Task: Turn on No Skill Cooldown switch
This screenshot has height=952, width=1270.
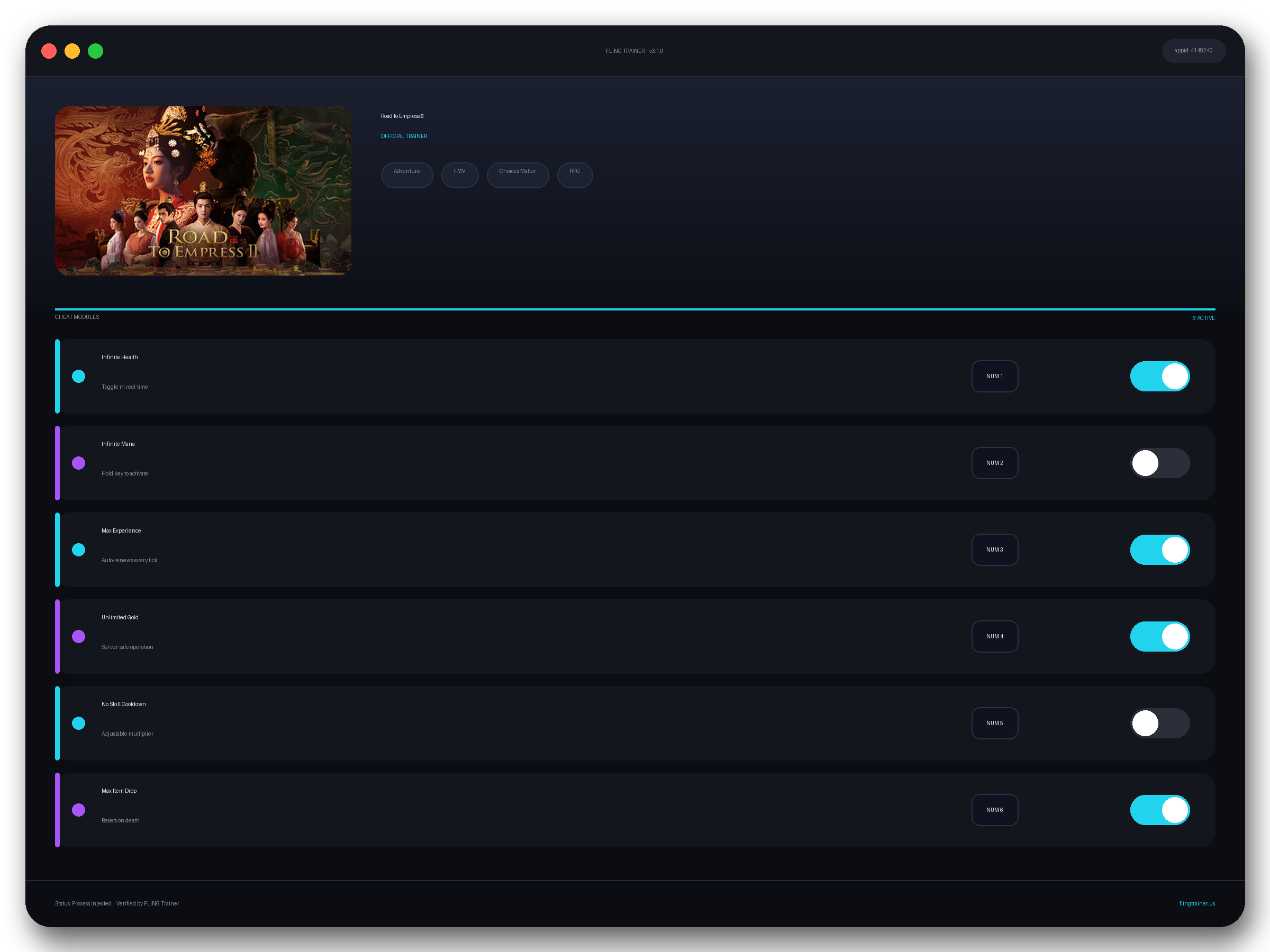Action: pos(1160,723)
